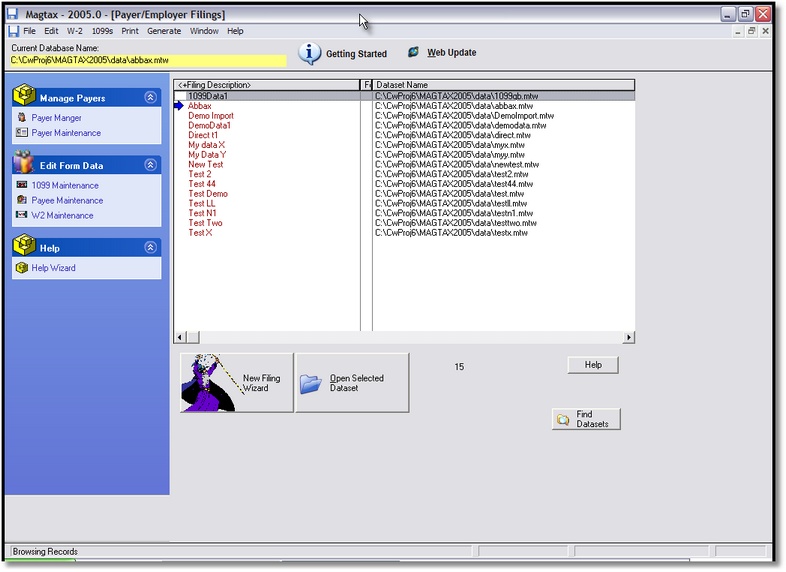786x572 pixels.
Task: Select the Test 44 filing row
Action: click(x=405, y=184)
